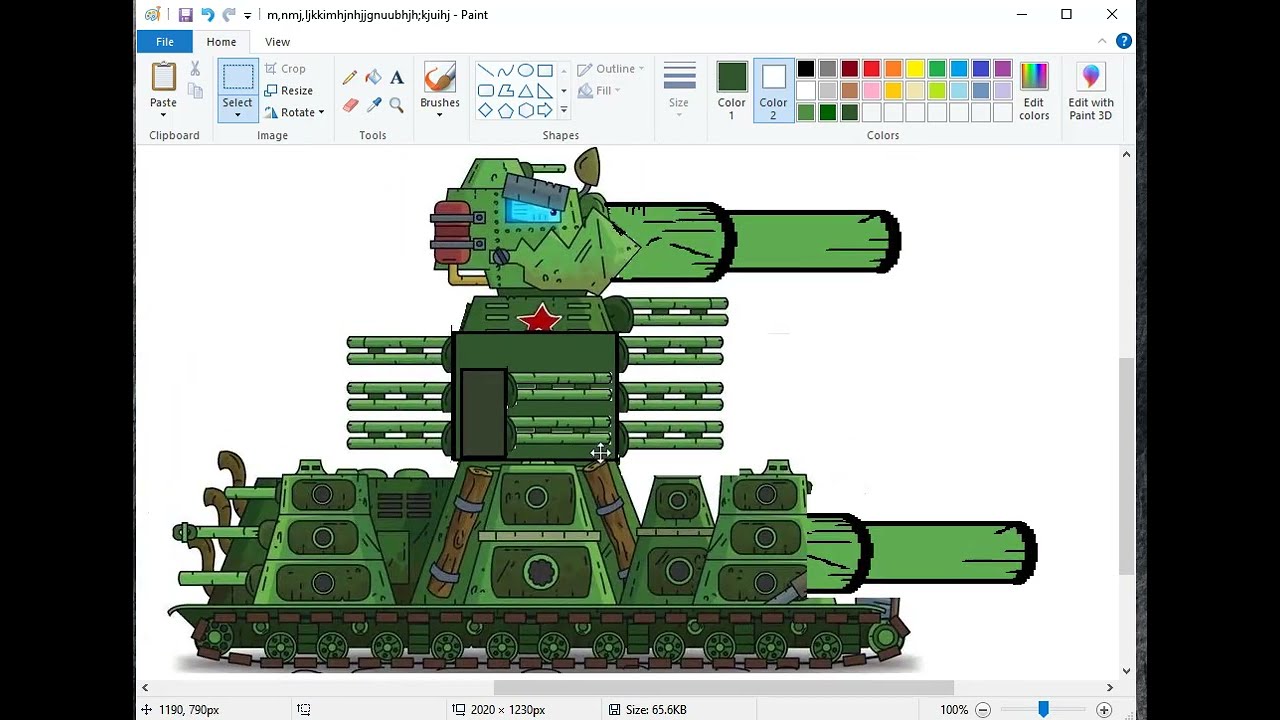Viewport: 1280px width, 720px height.
Task: Select the Eraser tool
Action: 350,104
